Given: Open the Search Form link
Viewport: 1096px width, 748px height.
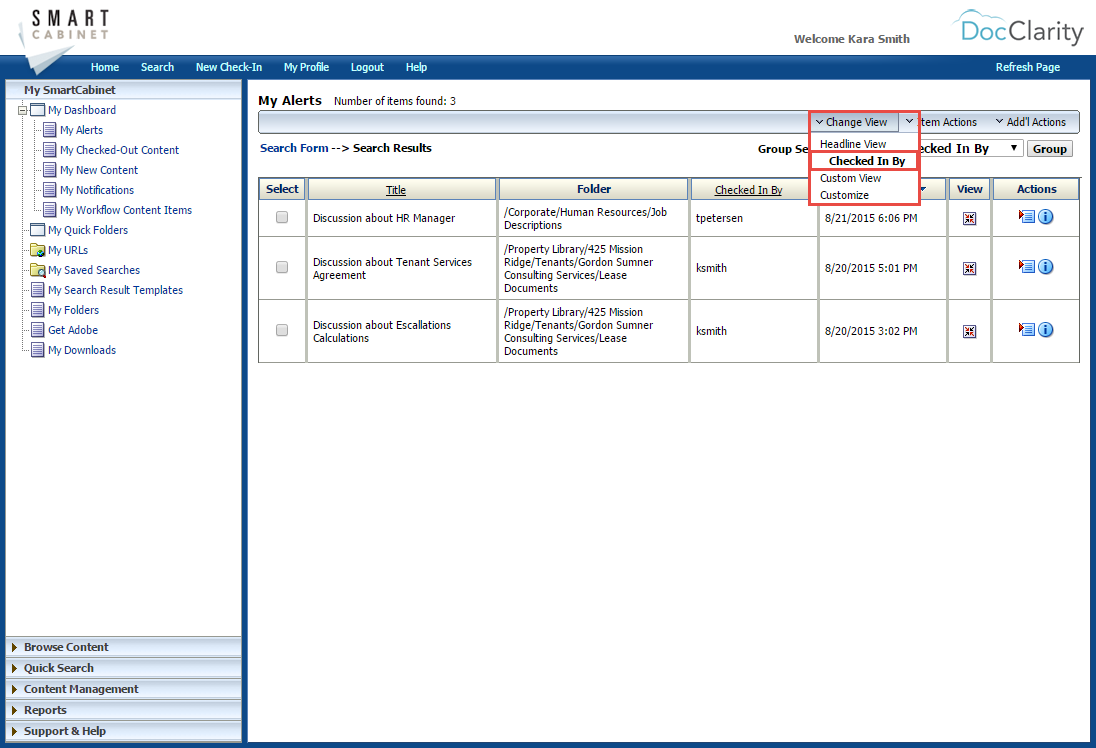Looking at the screenshot, I should [x=292, y=147].
